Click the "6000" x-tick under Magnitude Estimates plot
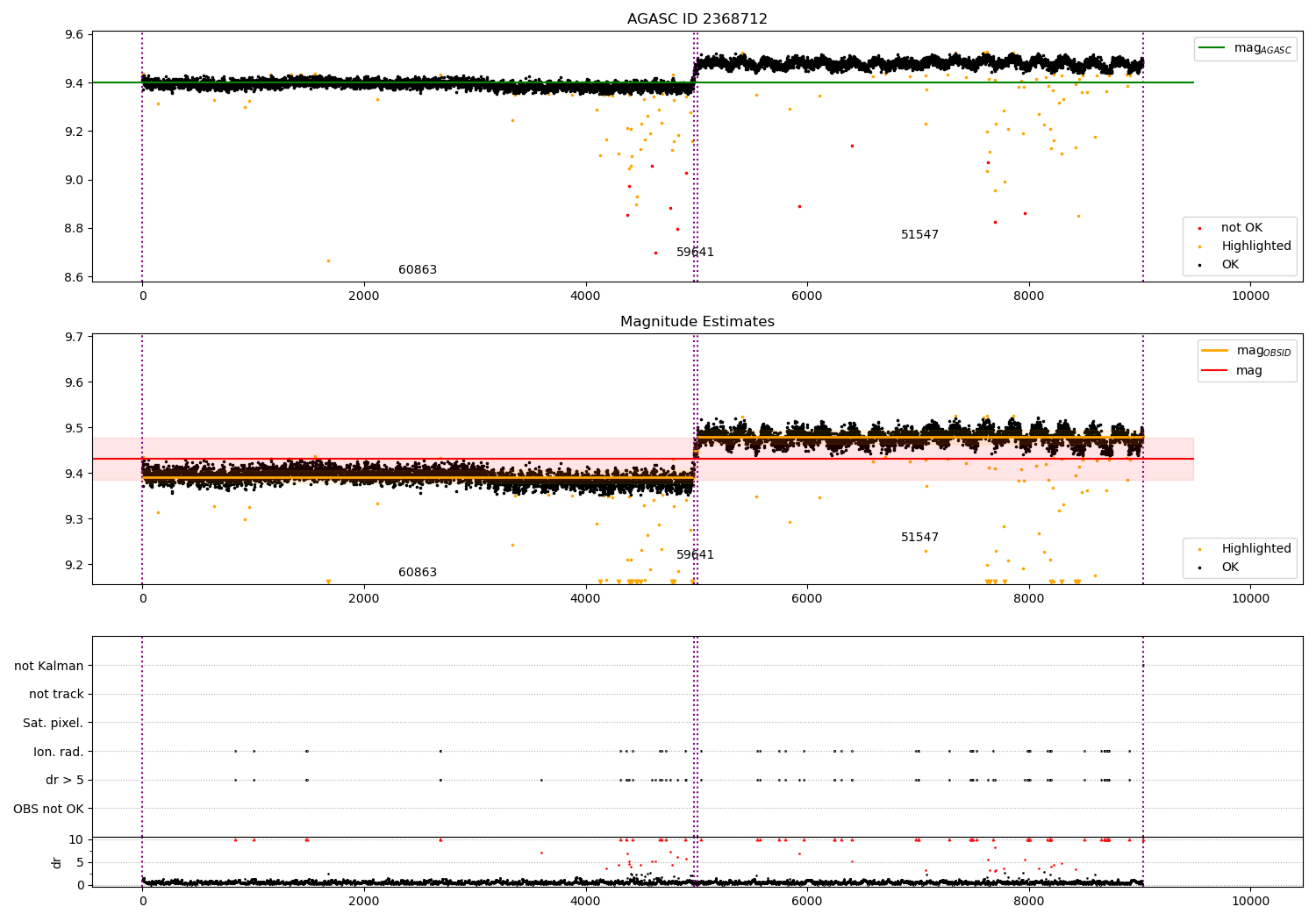Screen dimensions: 1316x921 [807, 599]
